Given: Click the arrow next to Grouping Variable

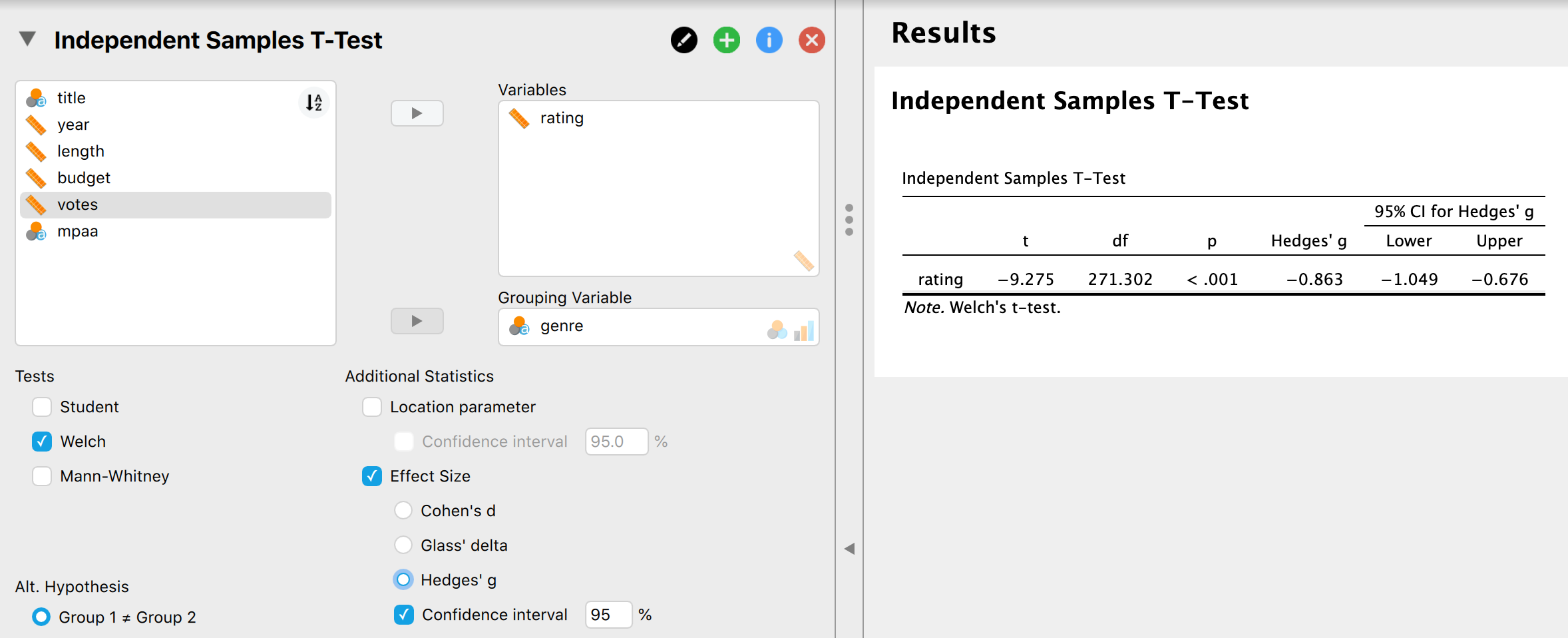Looking at the screenshot, I should tap(417, 320).
